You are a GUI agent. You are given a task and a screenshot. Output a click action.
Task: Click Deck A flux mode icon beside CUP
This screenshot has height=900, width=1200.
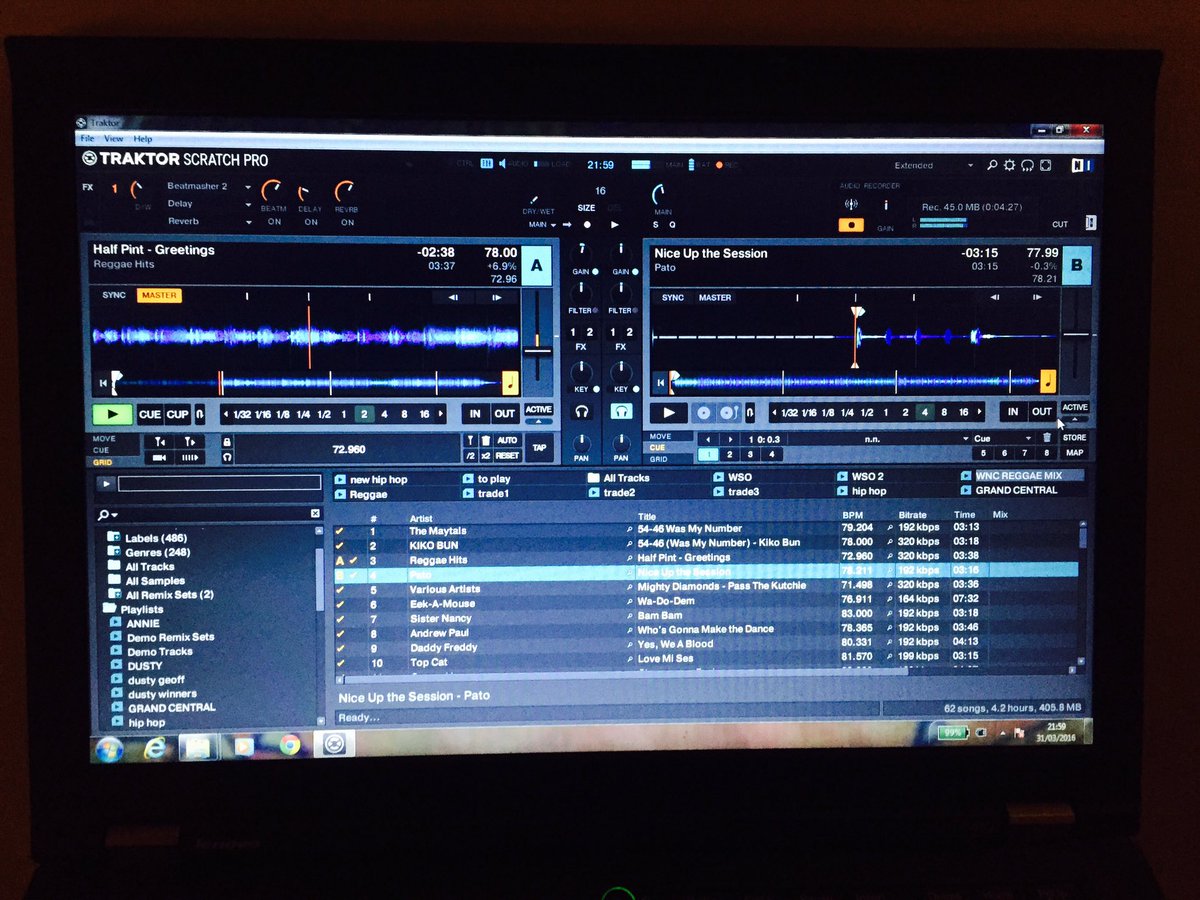click(199, 414)
